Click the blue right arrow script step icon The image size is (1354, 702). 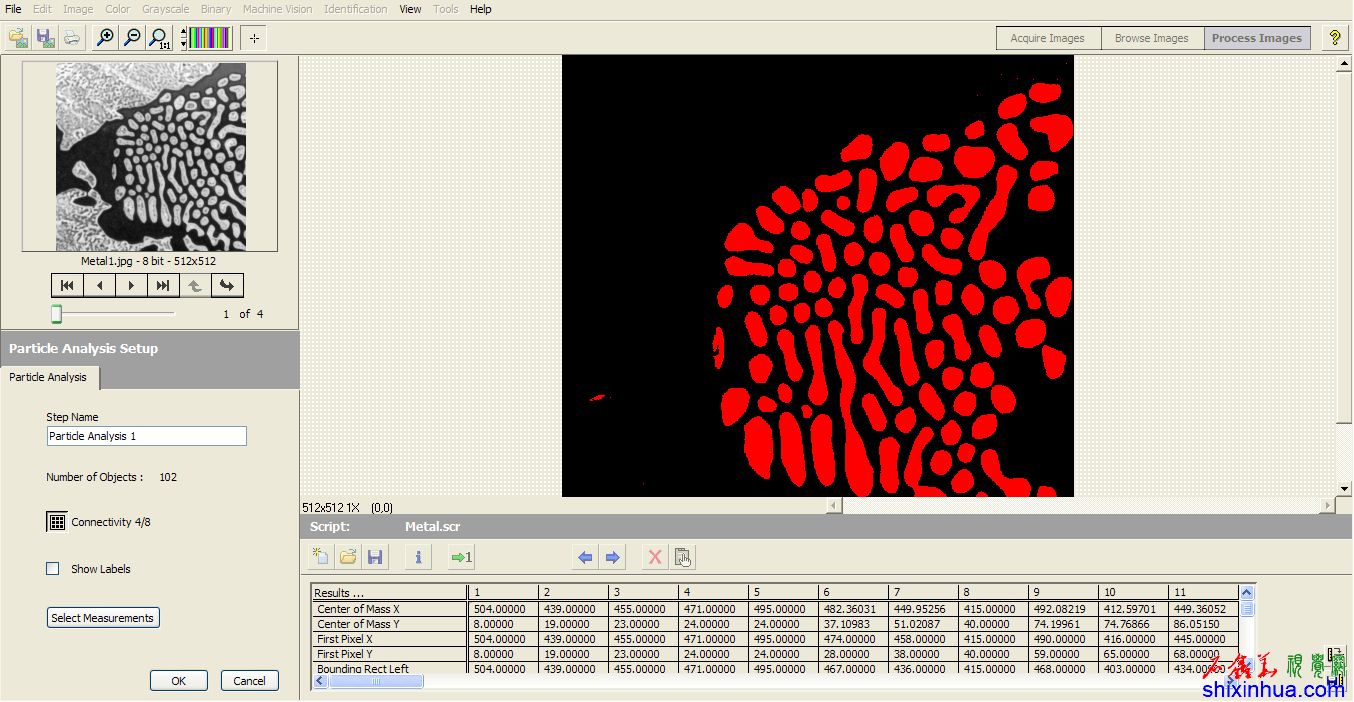point(613,557)
